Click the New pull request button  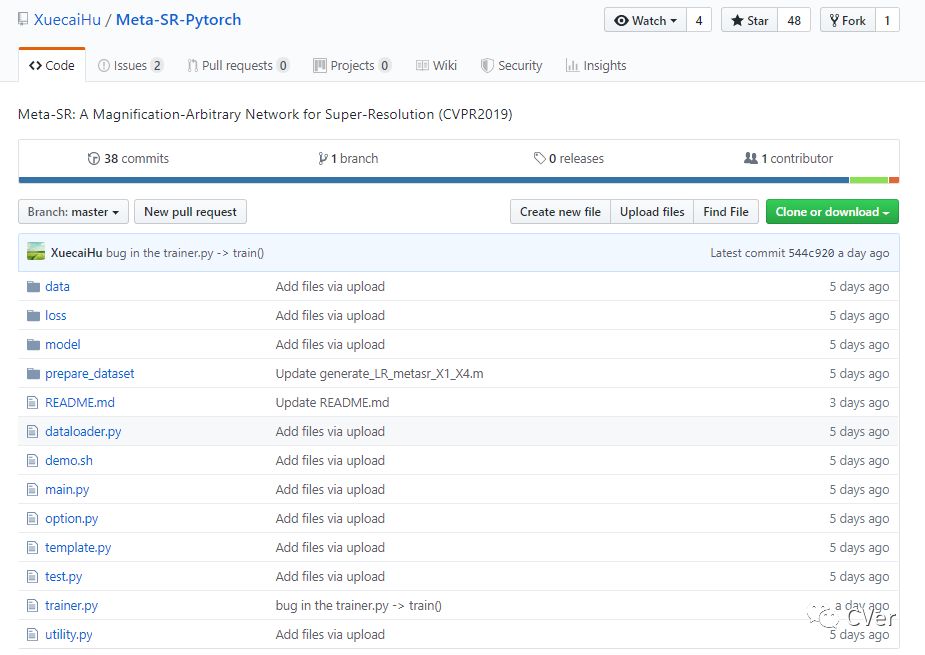(x=190, y=212)
